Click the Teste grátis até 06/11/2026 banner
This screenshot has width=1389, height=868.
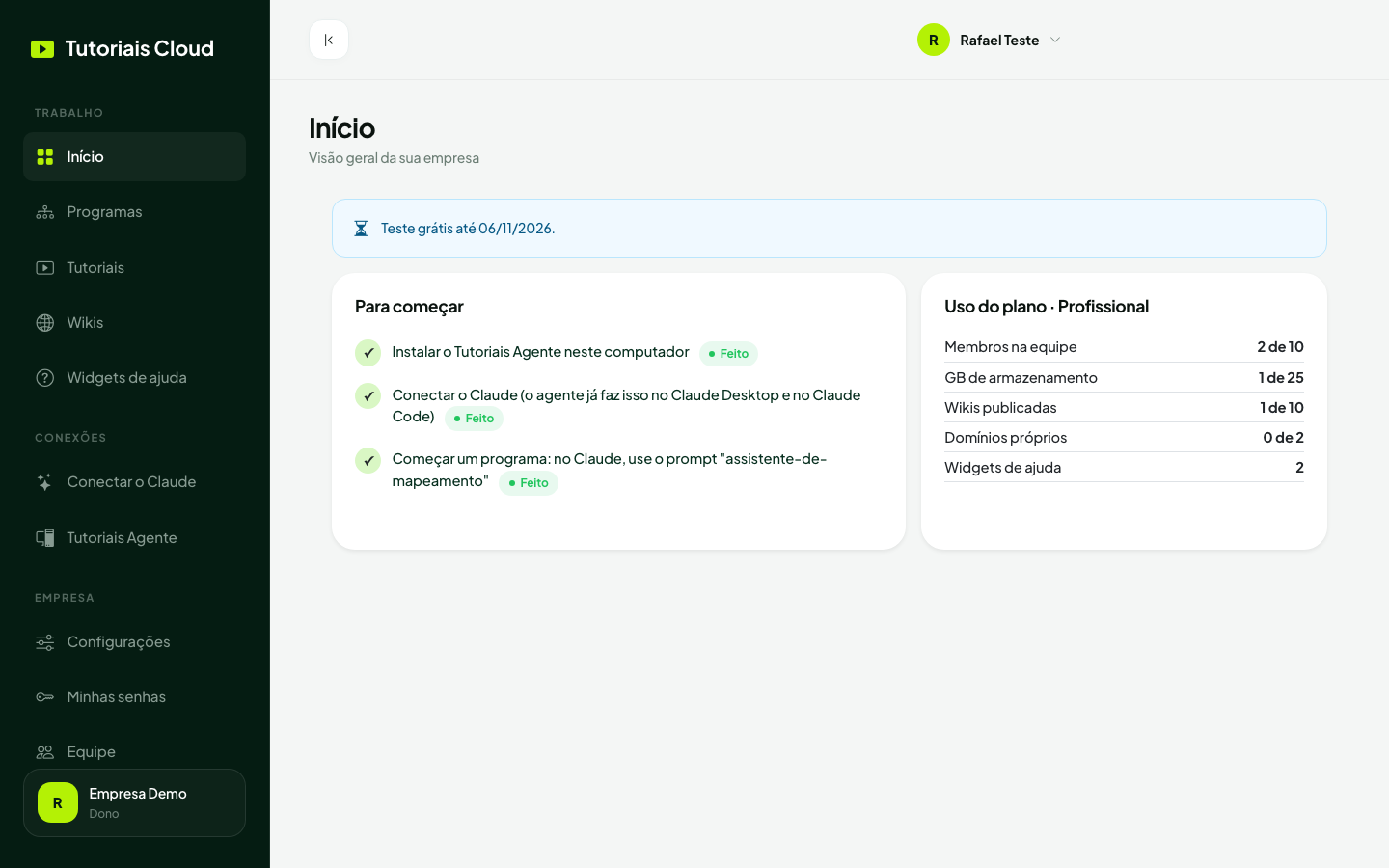(x=830, y=229)
